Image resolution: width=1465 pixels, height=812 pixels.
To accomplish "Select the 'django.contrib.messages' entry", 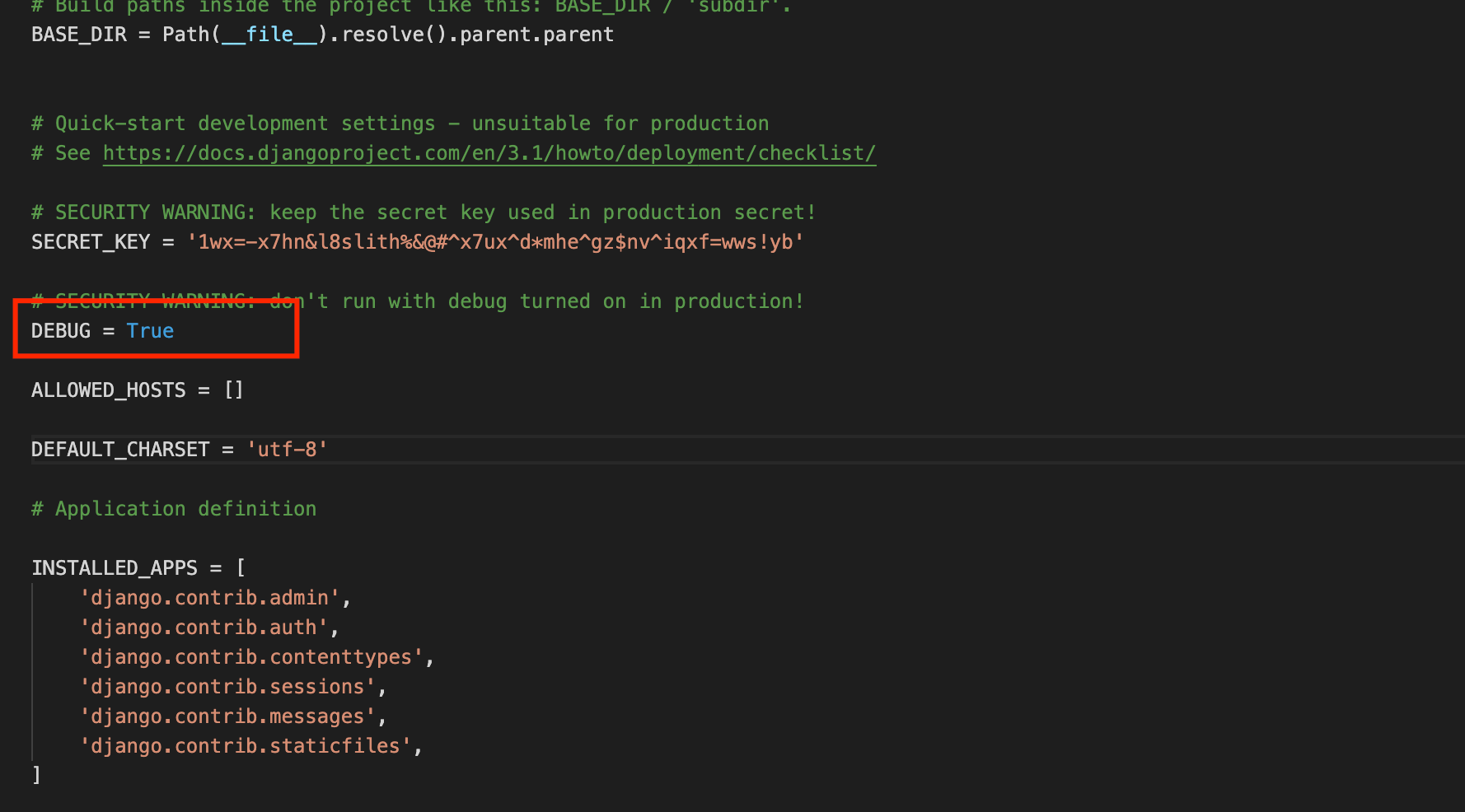I will click(x=224, y=716).
